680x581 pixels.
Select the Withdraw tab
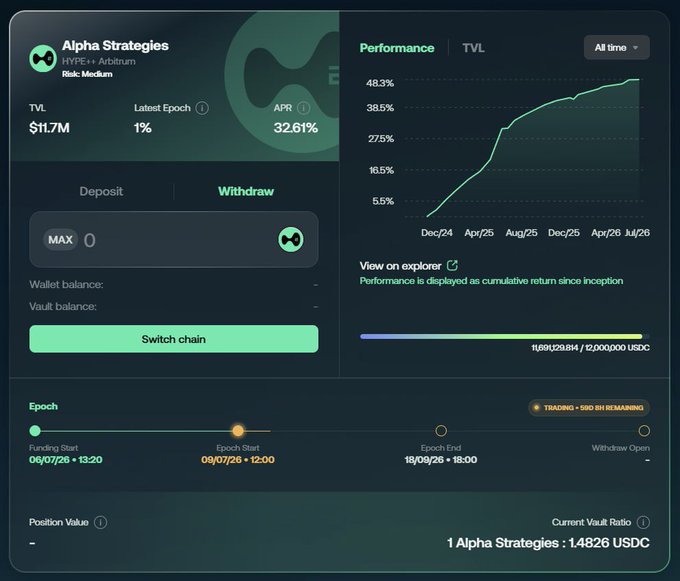pos(246,191)
